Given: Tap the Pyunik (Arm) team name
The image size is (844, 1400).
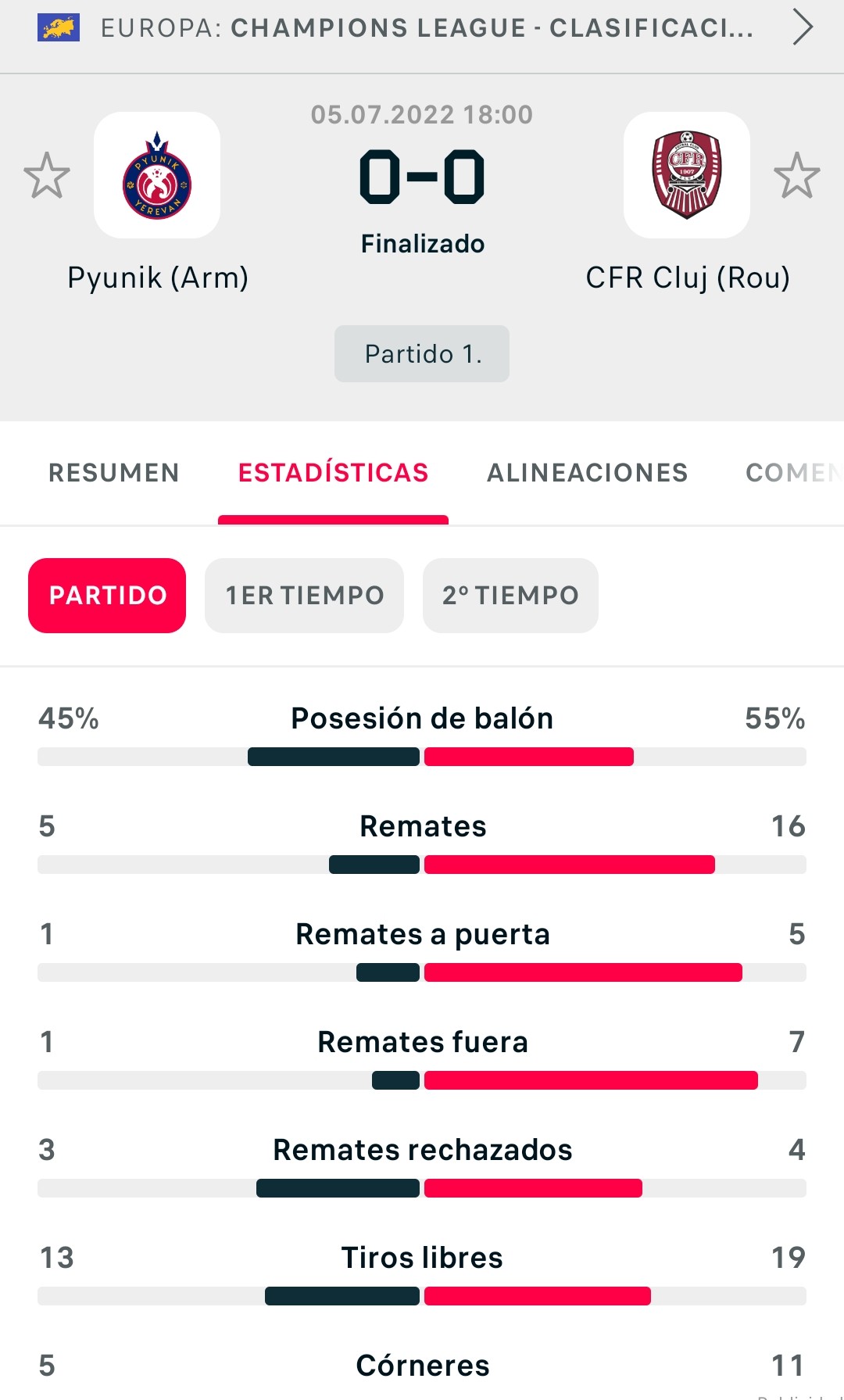Looking at the screenshot, I should 158,277.
